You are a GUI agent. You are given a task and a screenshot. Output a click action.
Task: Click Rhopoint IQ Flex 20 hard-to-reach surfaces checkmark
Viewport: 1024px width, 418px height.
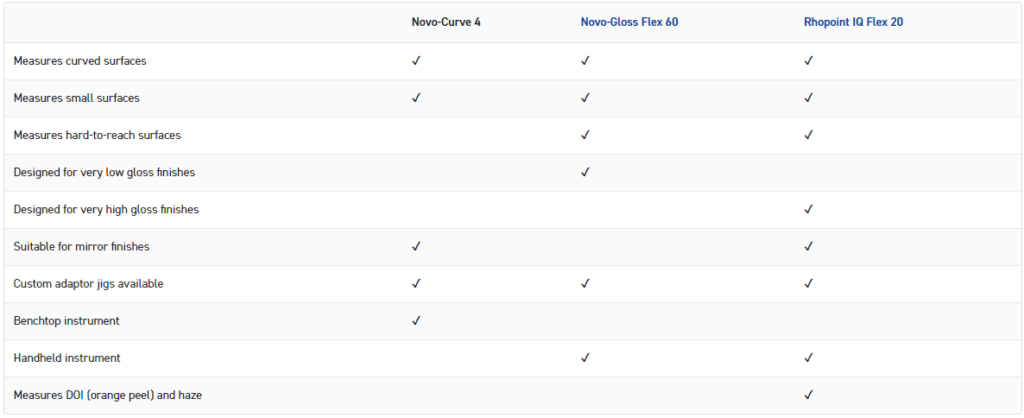click(x=808, y=135)
